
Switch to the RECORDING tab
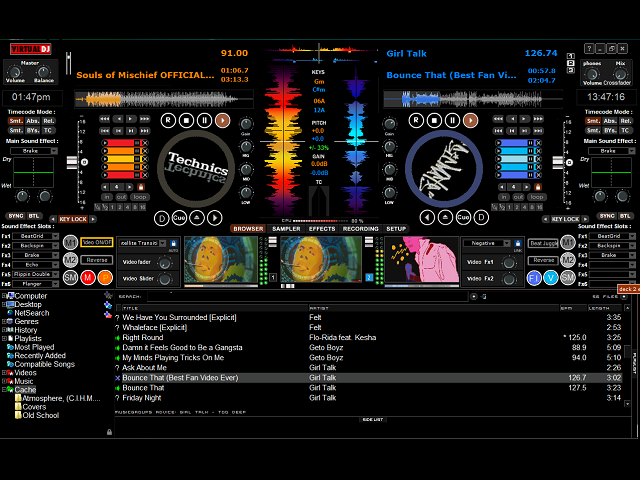point(361,229)
